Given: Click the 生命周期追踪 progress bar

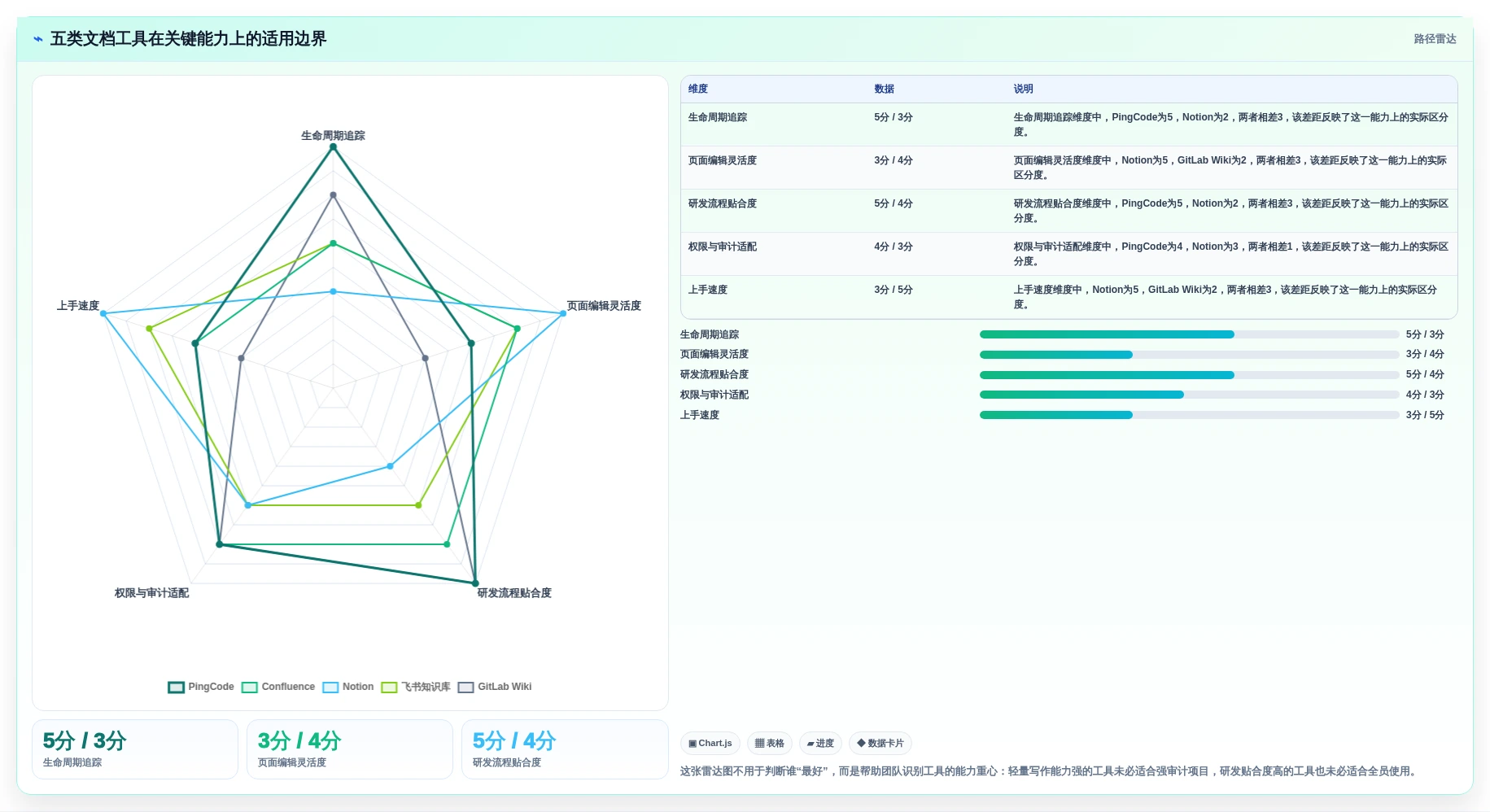Looking at the screenshot, I should 1189,334.
